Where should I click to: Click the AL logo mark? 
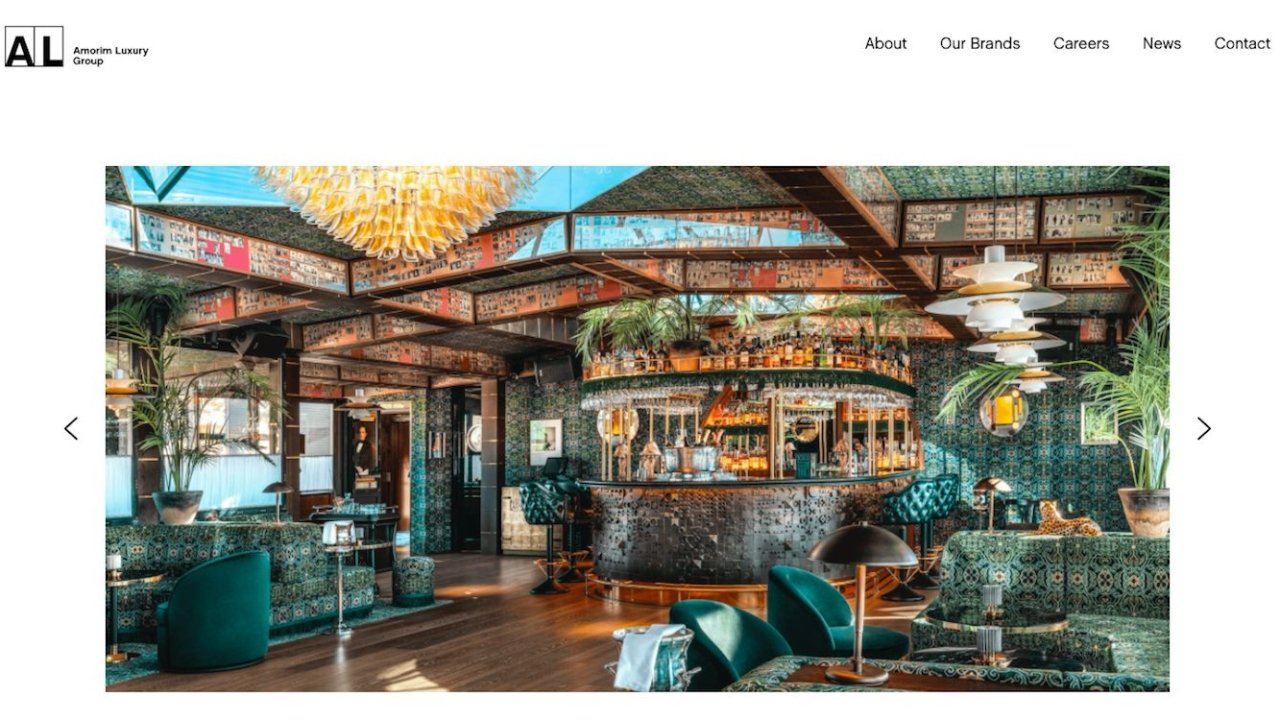coord(34,47)
